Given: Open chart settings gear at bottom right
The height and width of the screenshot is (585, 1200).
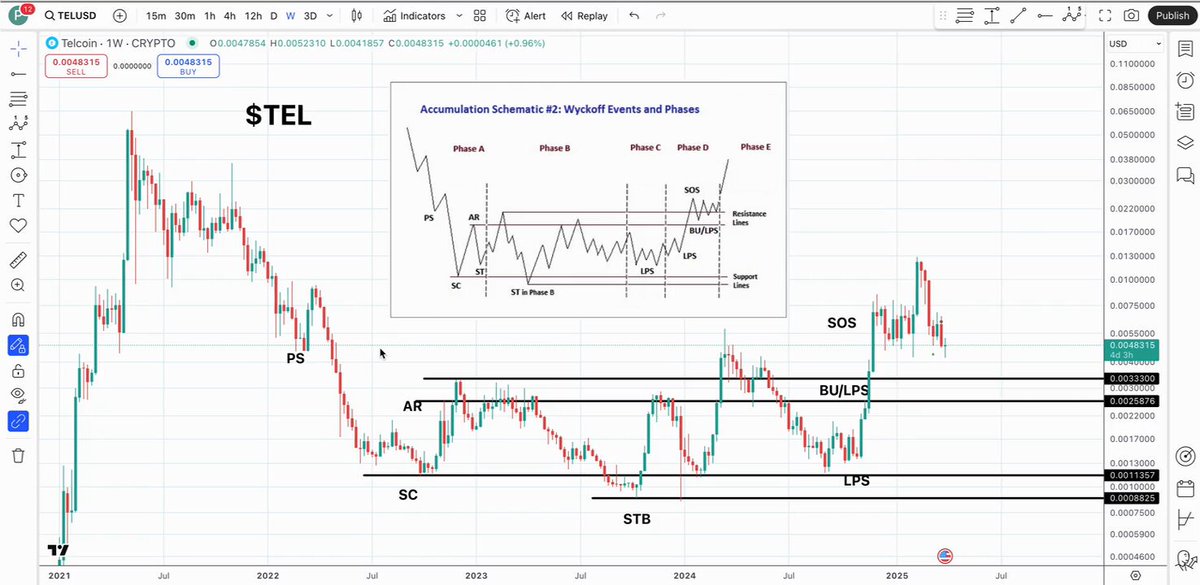Looking at the screenshot, I should pyautogui.click(x=1135, y=575).
